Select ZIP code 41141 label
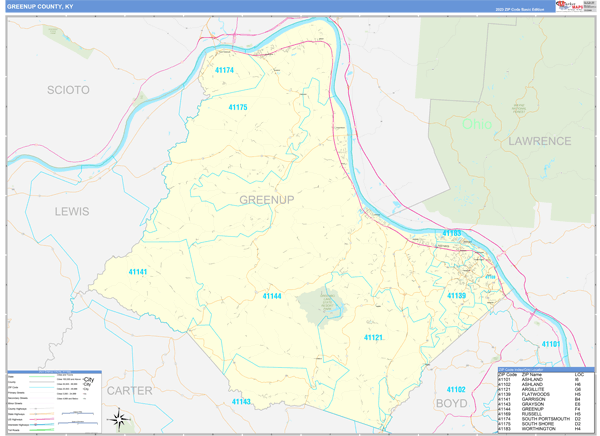Image resolution: width=600 pixels, height=436 pixels. point(138,272)
